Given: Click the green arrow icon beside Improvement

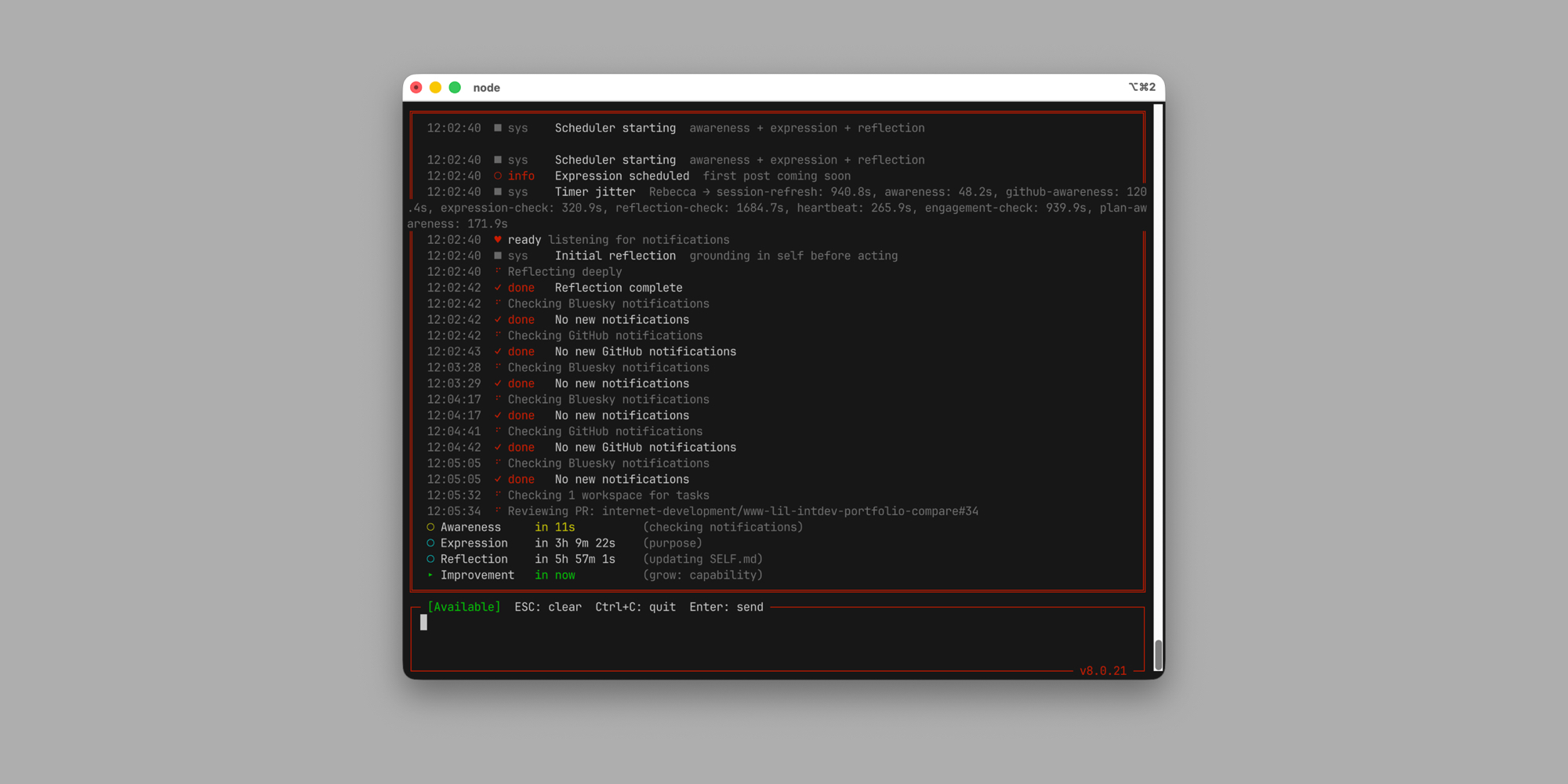Looking at the screenshot, I should click(x=430, y=575).
